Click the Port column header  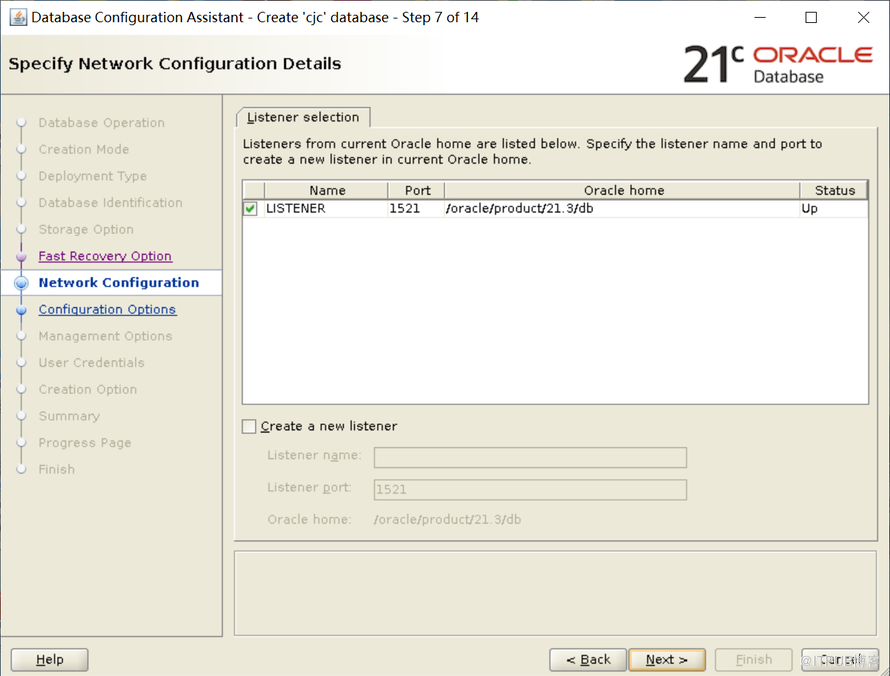pyautogui.click(x=417, y=191)
